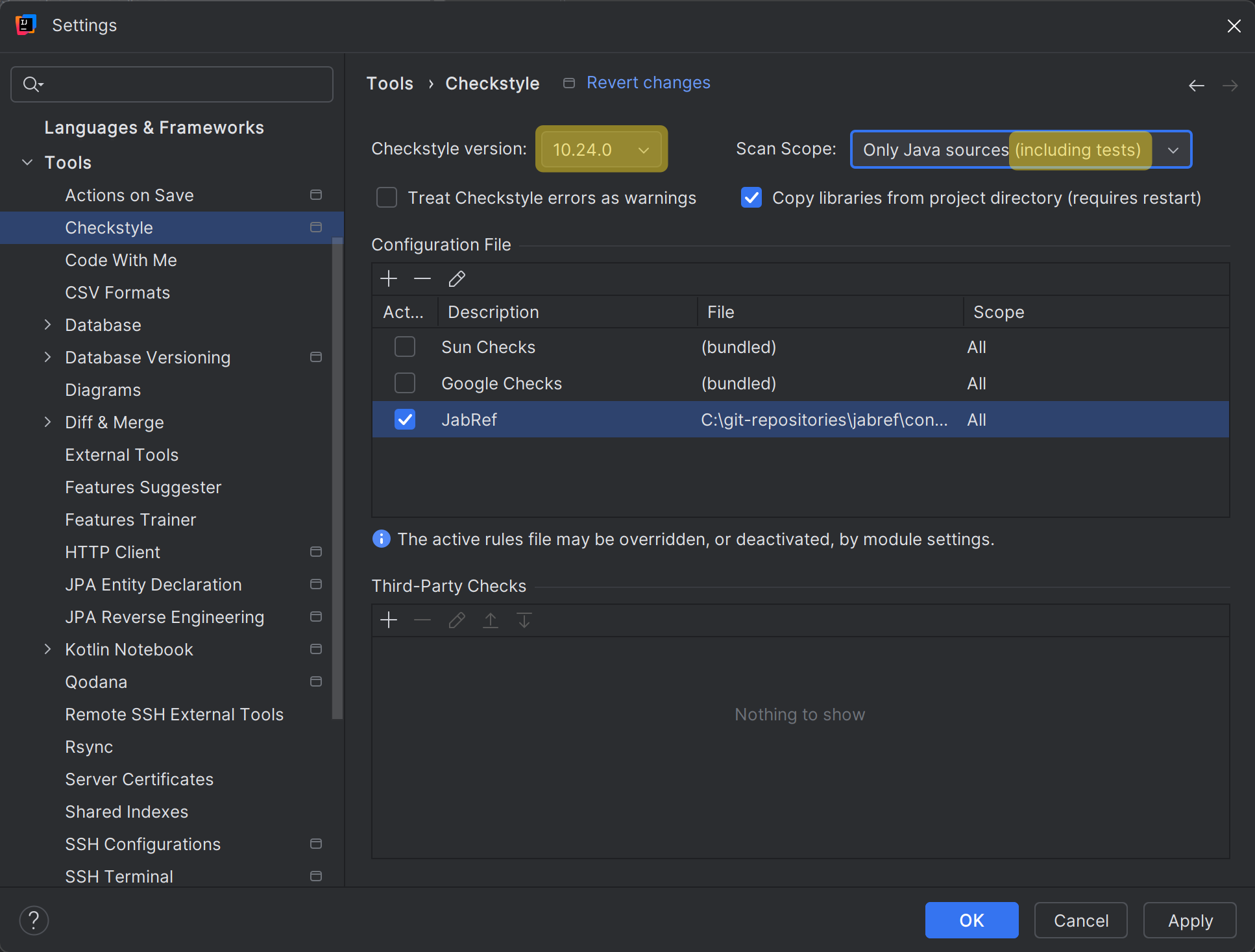The height and width of the screenshot is (952, 1255).
Task: Click project-level icon next to SSH Configurations
Action: [x=316, y=844]
